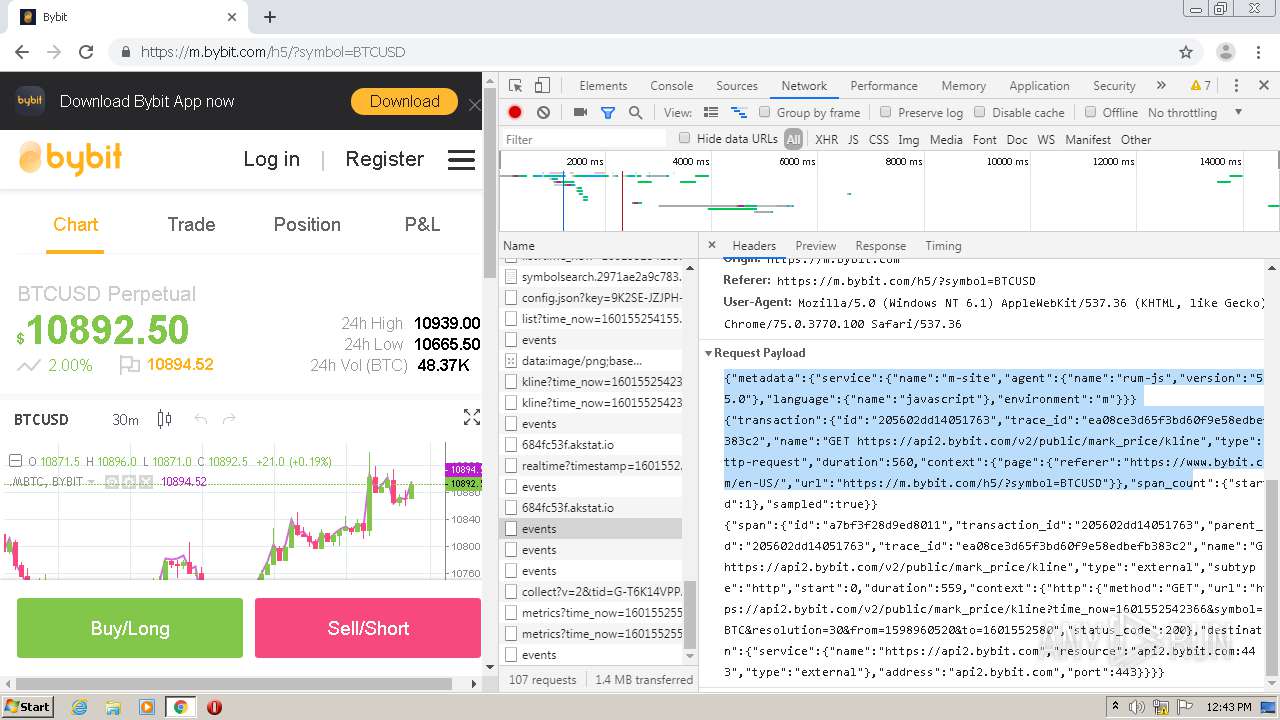Tick the Offline checkbox

click(1090, 113)
